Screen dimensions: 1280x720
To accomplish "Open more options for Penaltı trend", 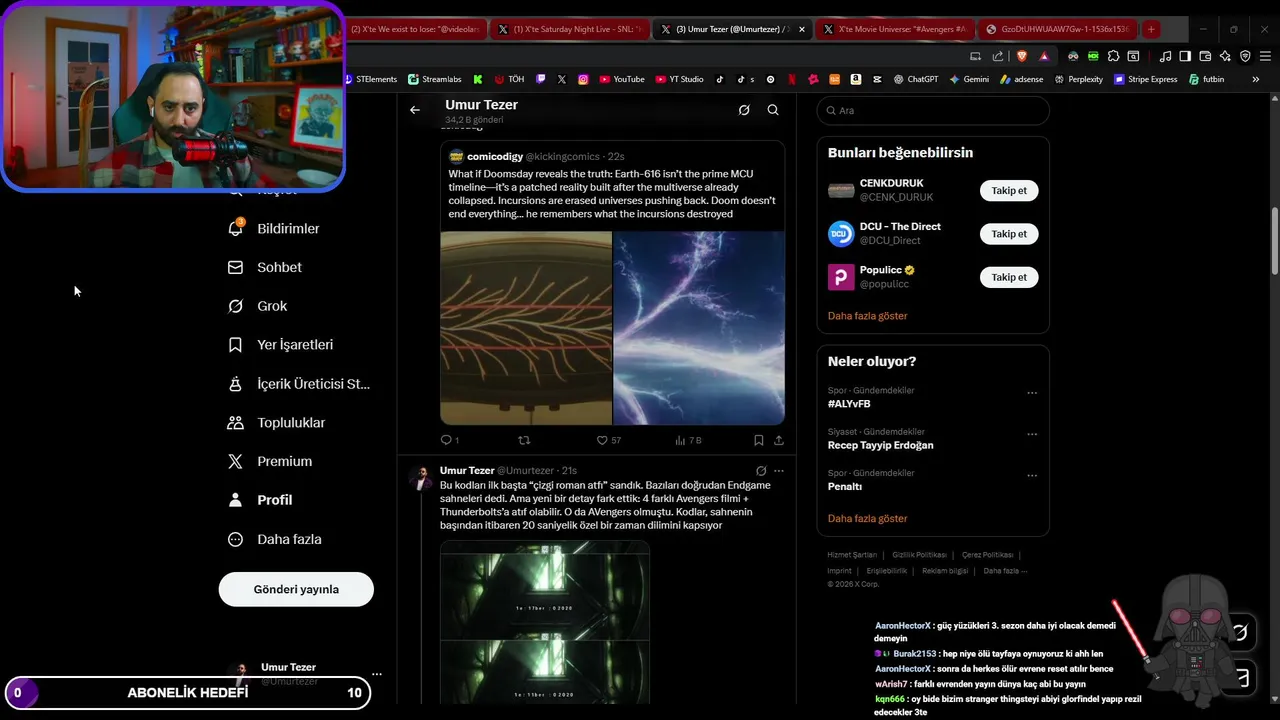I will tap(1032, 476).
